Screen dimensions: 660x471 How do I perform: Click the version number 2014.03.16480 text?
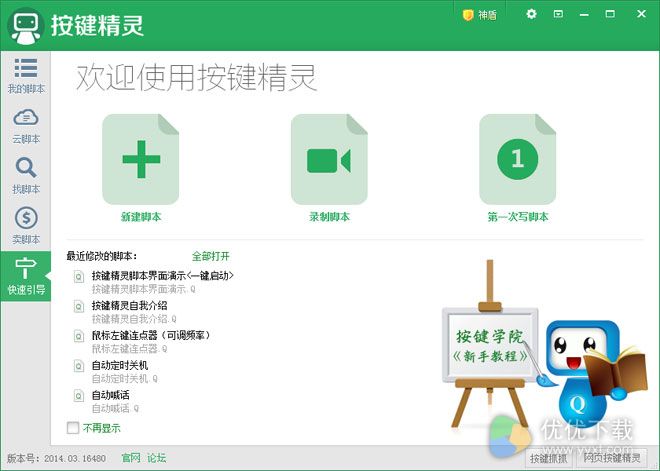[75, 458]
